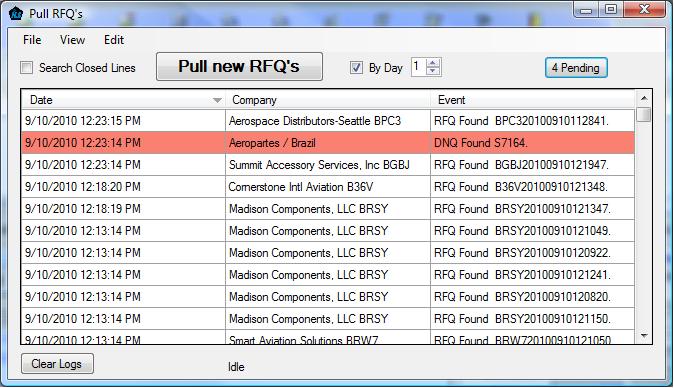
Task: Click event RFQ Found BGBJ20100910121947
Action: 533,165
